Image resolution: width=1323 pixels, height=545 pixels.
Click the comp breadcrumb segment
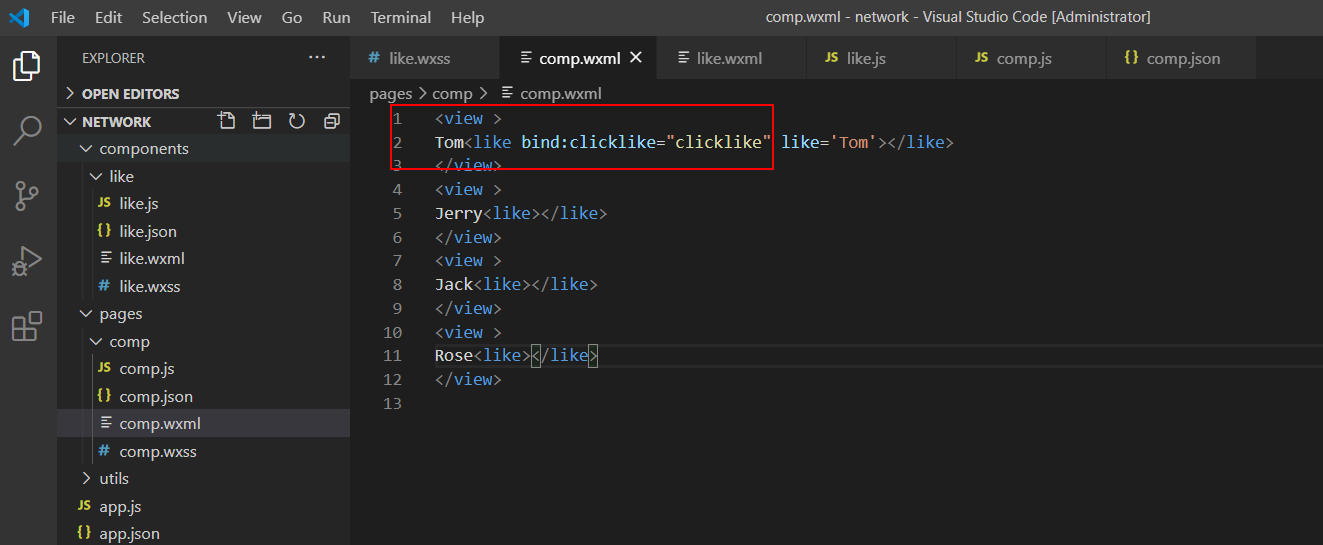[452, 94]
